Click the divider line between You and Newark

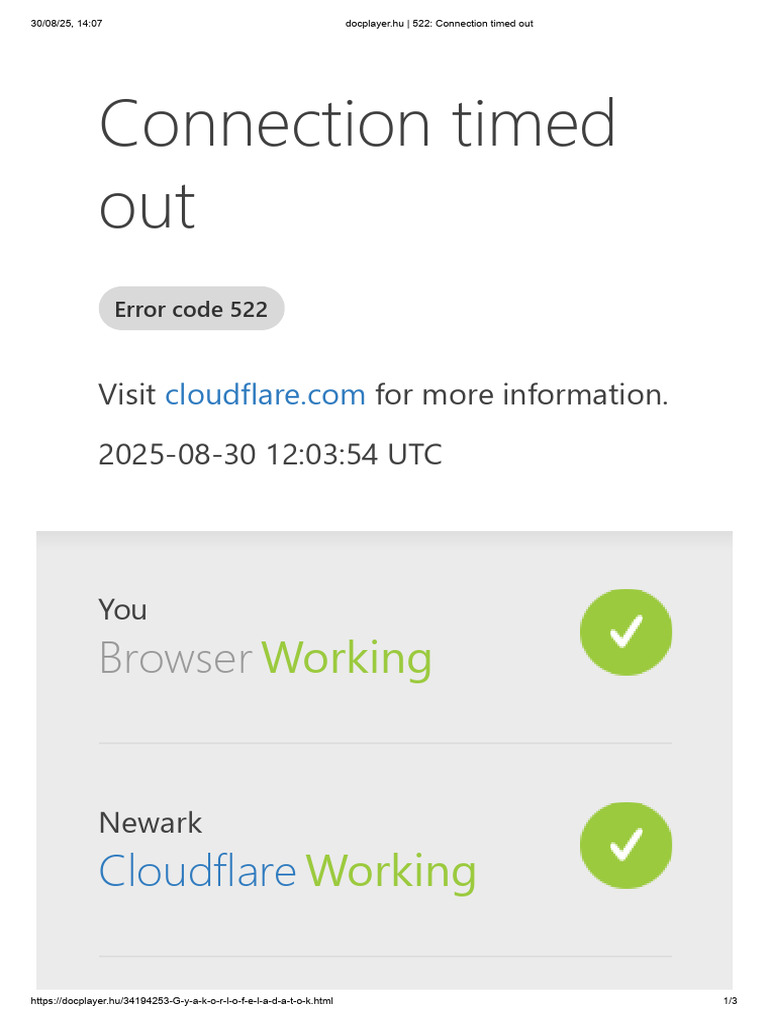click(x=385, y=743)
